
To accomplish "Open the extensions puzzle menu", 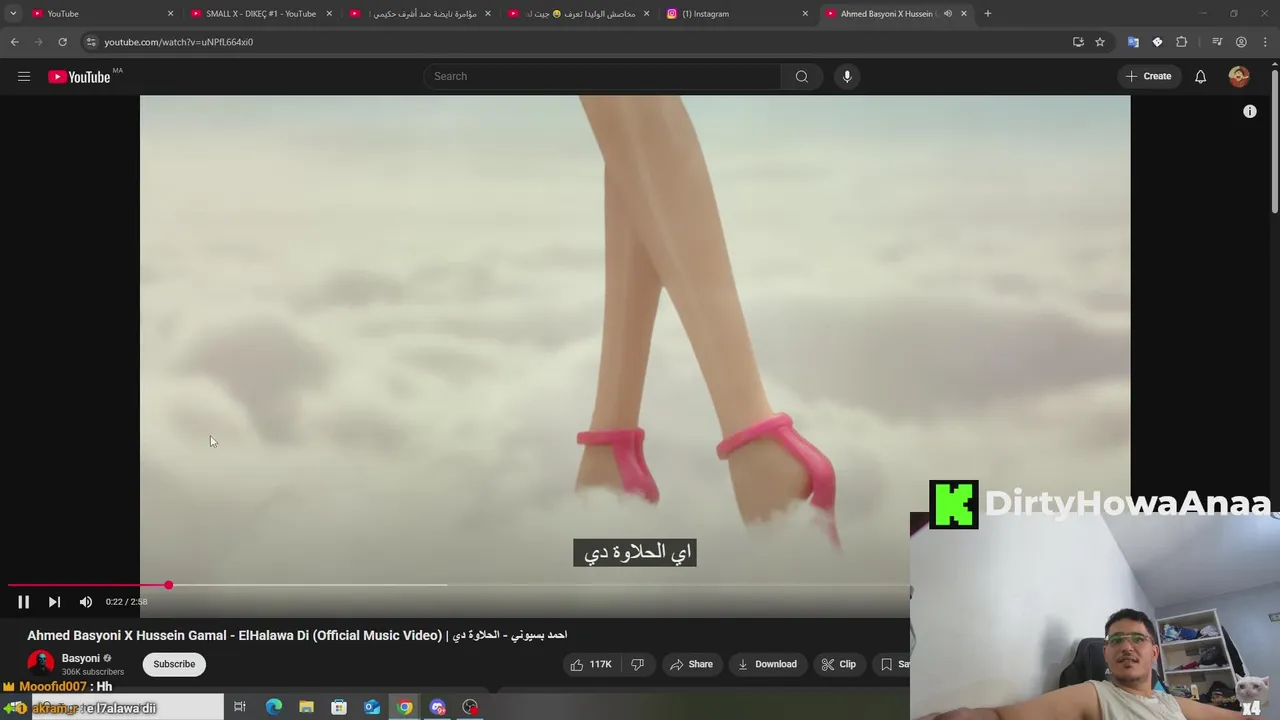I will [x=1182, y=42].
